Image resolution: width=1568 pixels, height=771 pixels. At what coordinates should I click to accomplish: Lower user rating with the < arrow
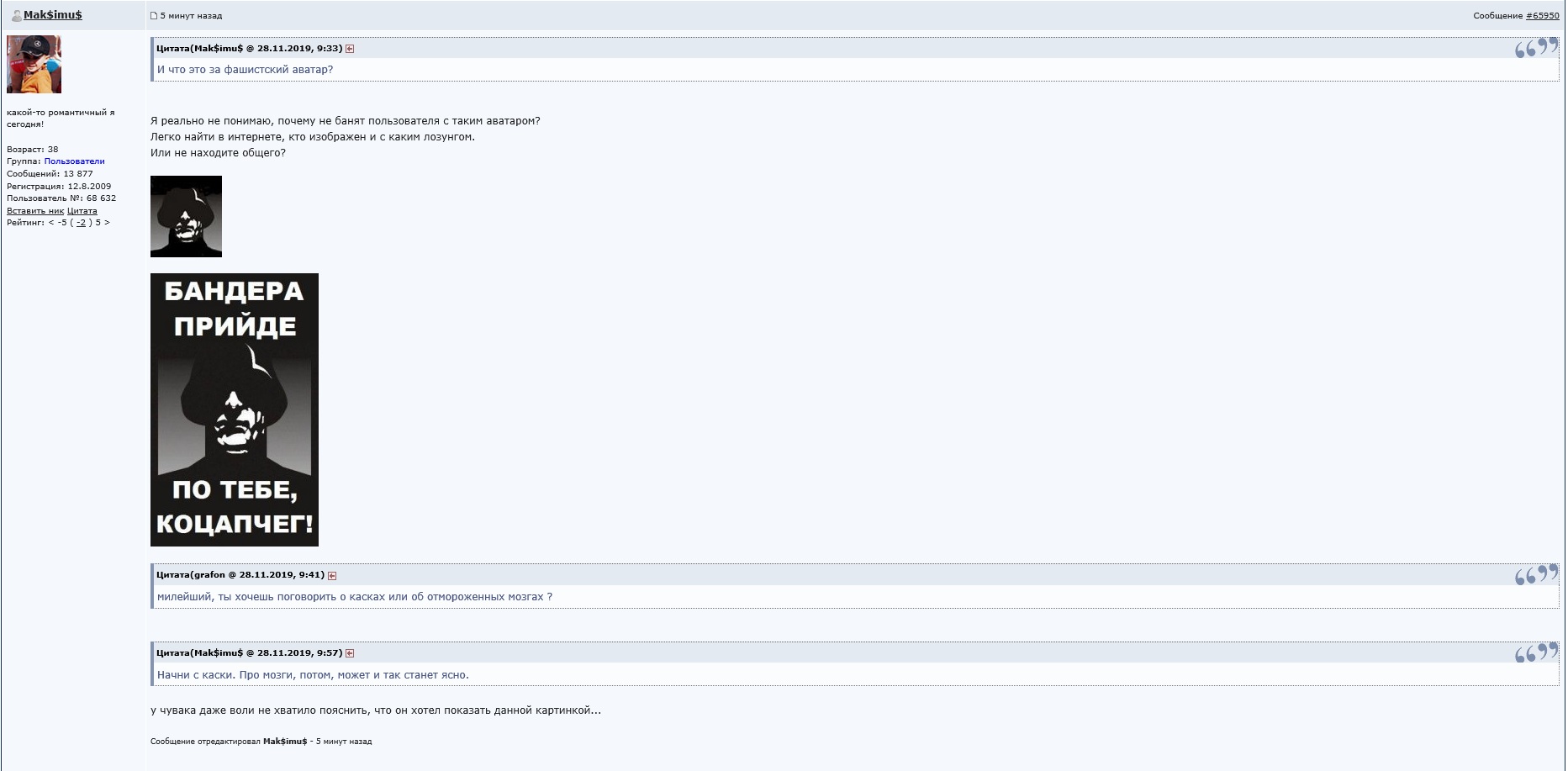[51, 223]
